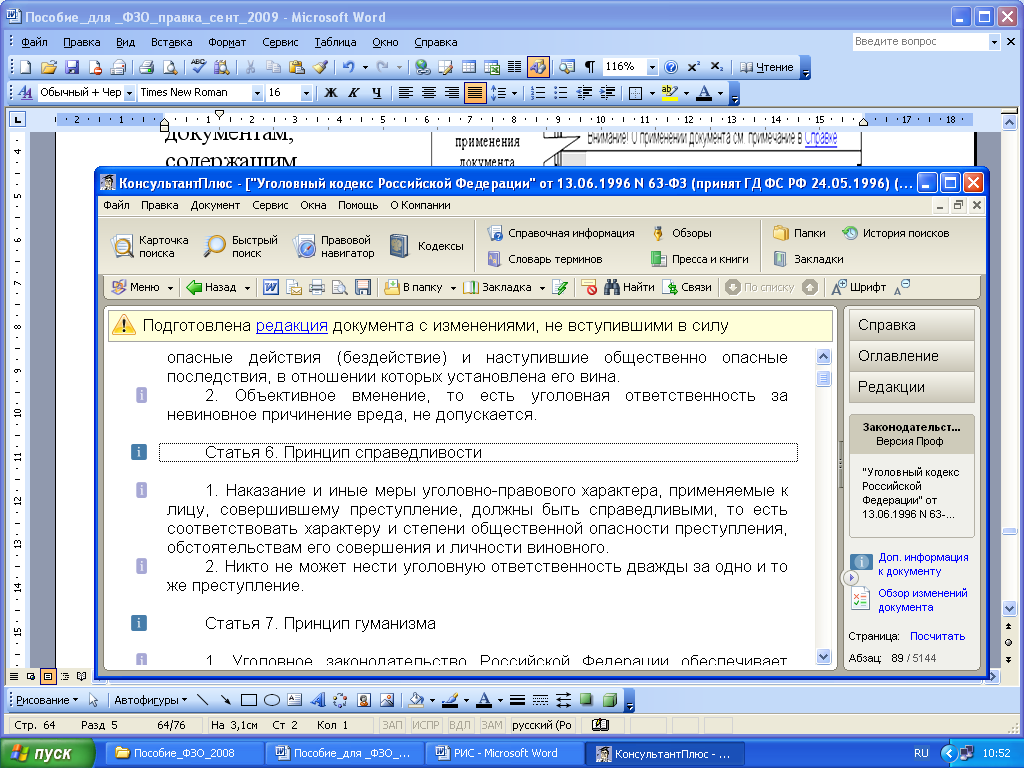This screenshot has width=1024, height=768.
Task: Click Word's Save icon
Action: pos(72,67)
